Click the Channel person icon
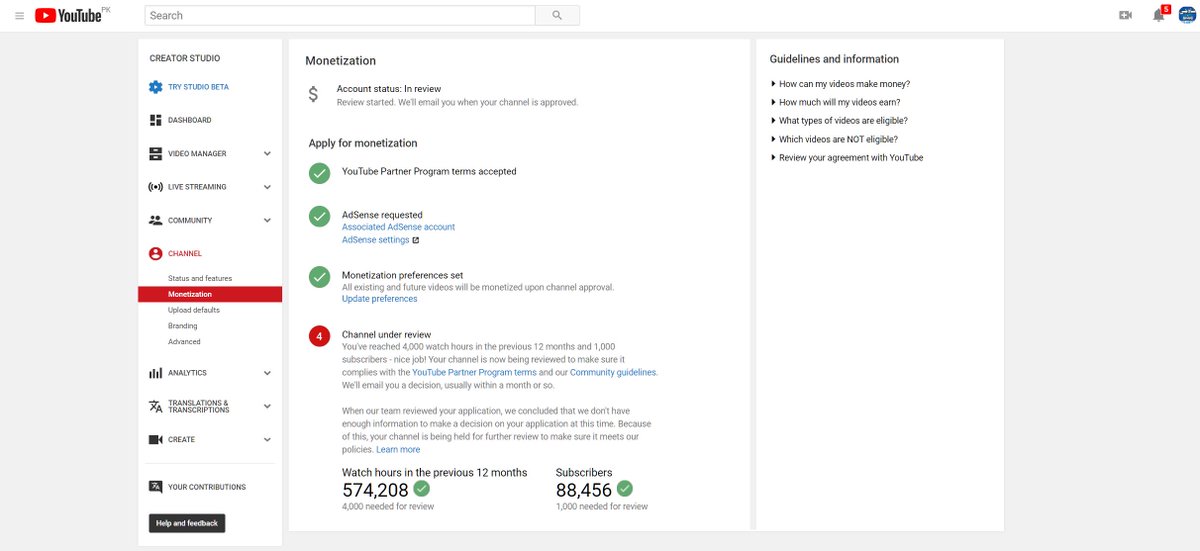 (155, 254)
